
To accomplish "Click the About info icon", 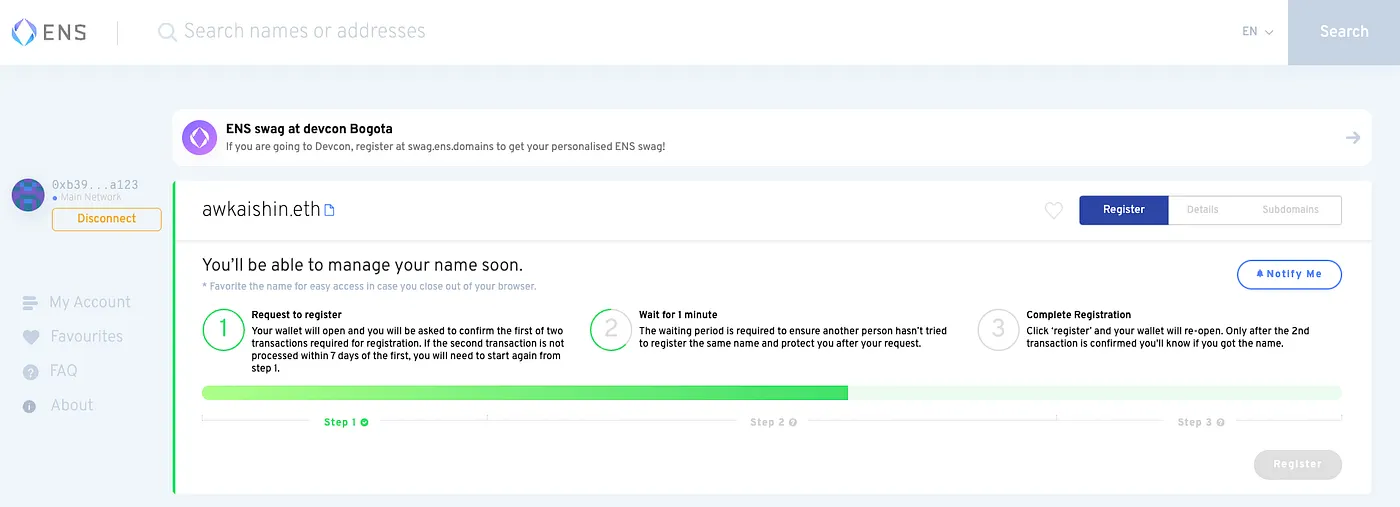I will [30, 406].
